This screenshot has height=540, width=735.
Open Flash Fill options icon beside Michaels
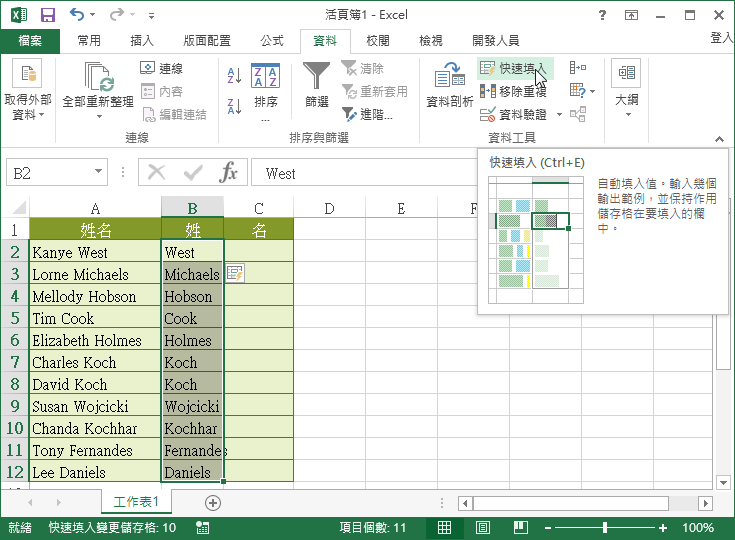coord(235,273)
